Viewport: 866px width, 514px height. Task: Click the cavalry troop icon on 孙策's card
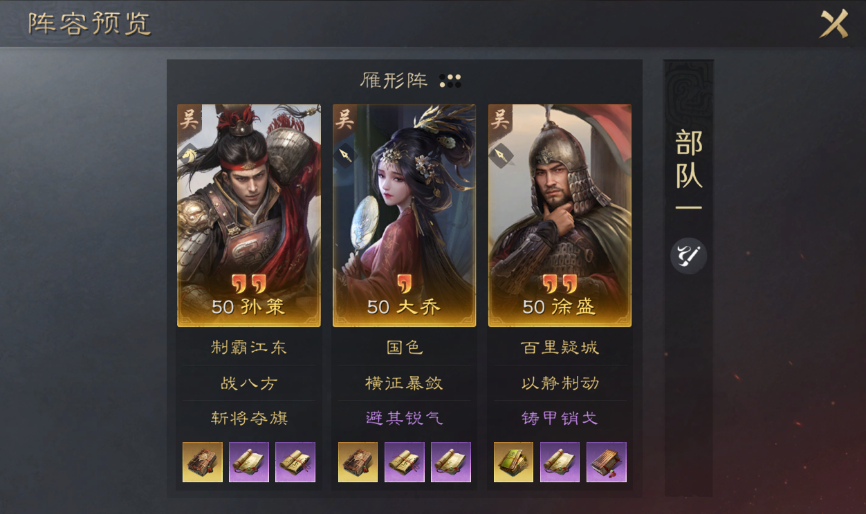click(x=188, y=155)
